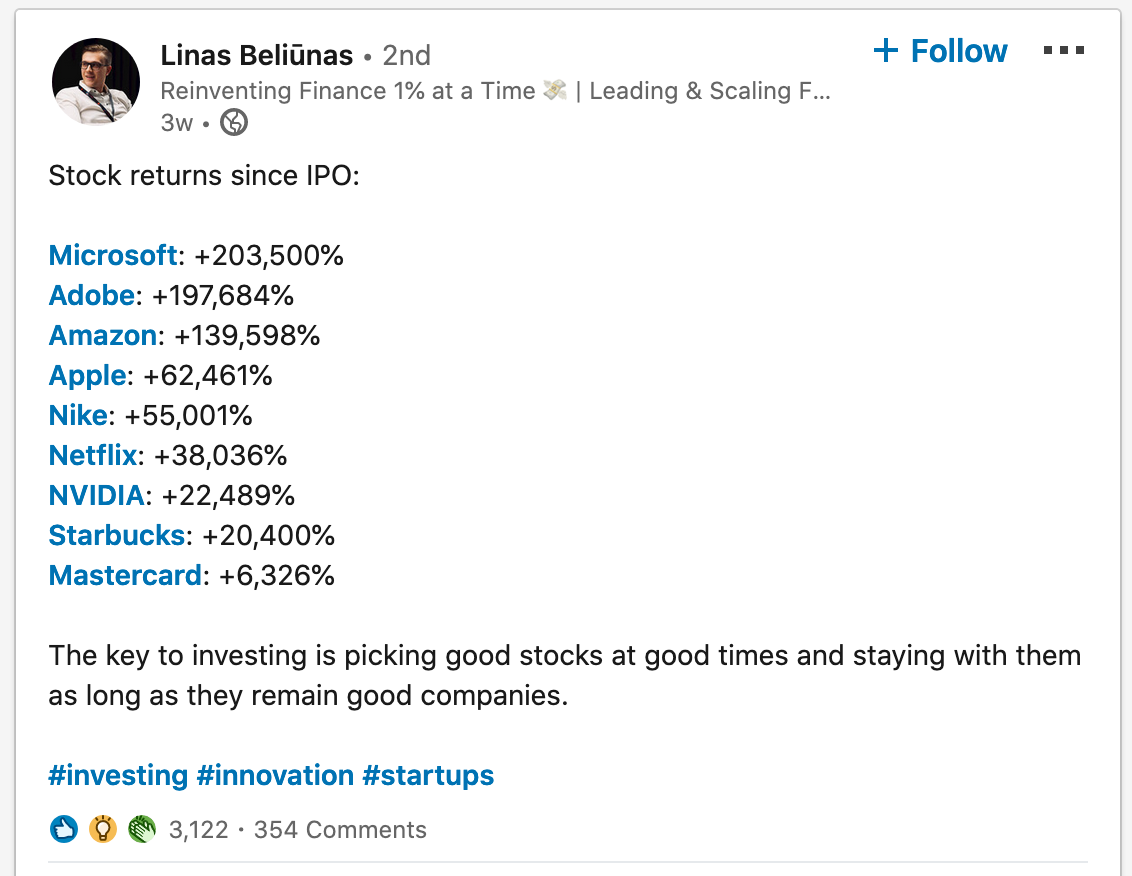Open the Adobe company link
Screen dimensions: 1132x876
click(x=92, y=295)
